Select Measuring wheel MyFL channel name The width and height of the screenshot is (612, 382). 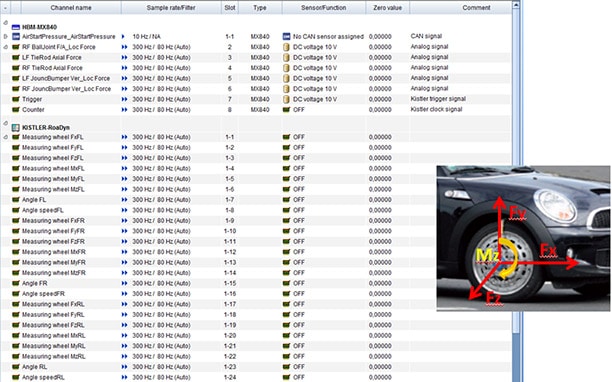53,179
